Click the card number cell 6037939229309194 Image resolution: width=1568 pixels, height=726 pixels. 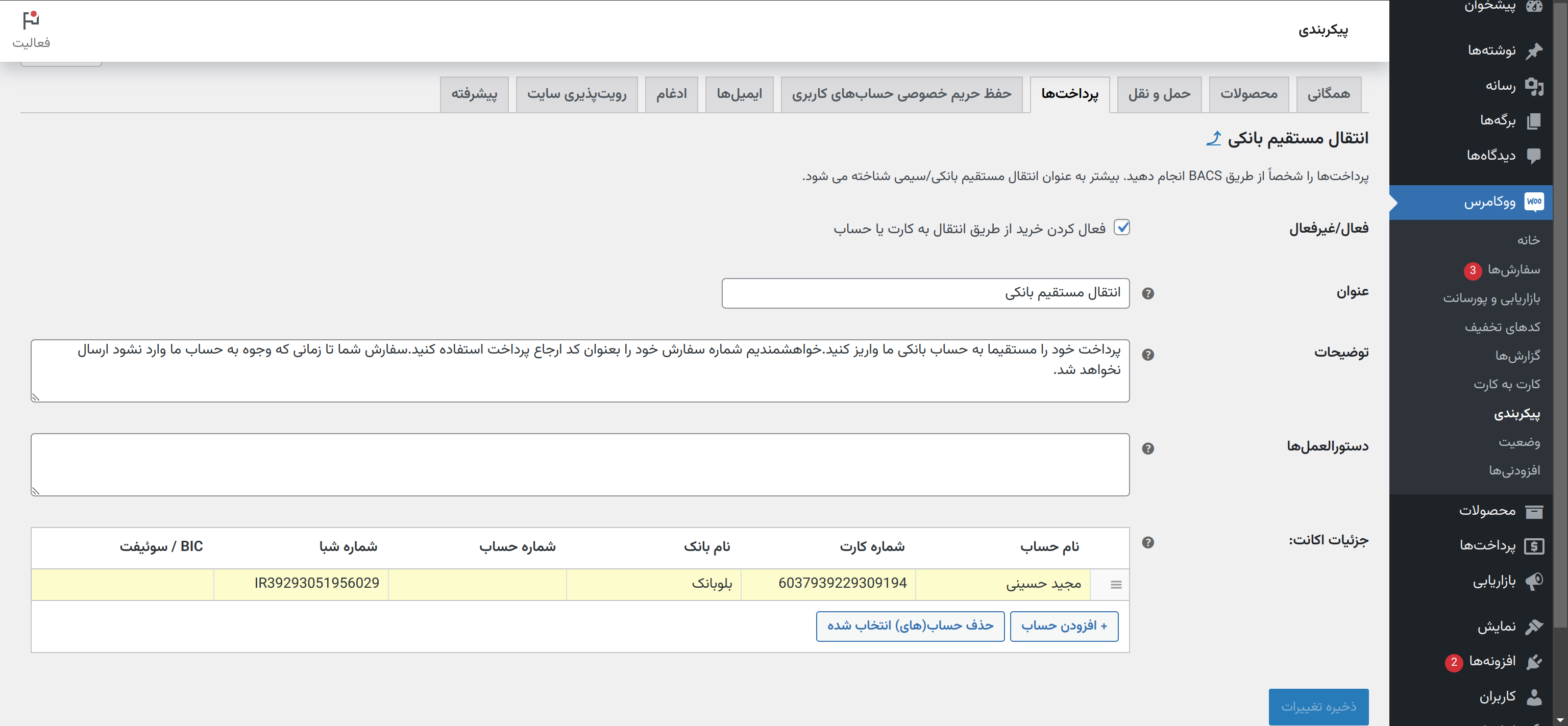tap(828, 584)
